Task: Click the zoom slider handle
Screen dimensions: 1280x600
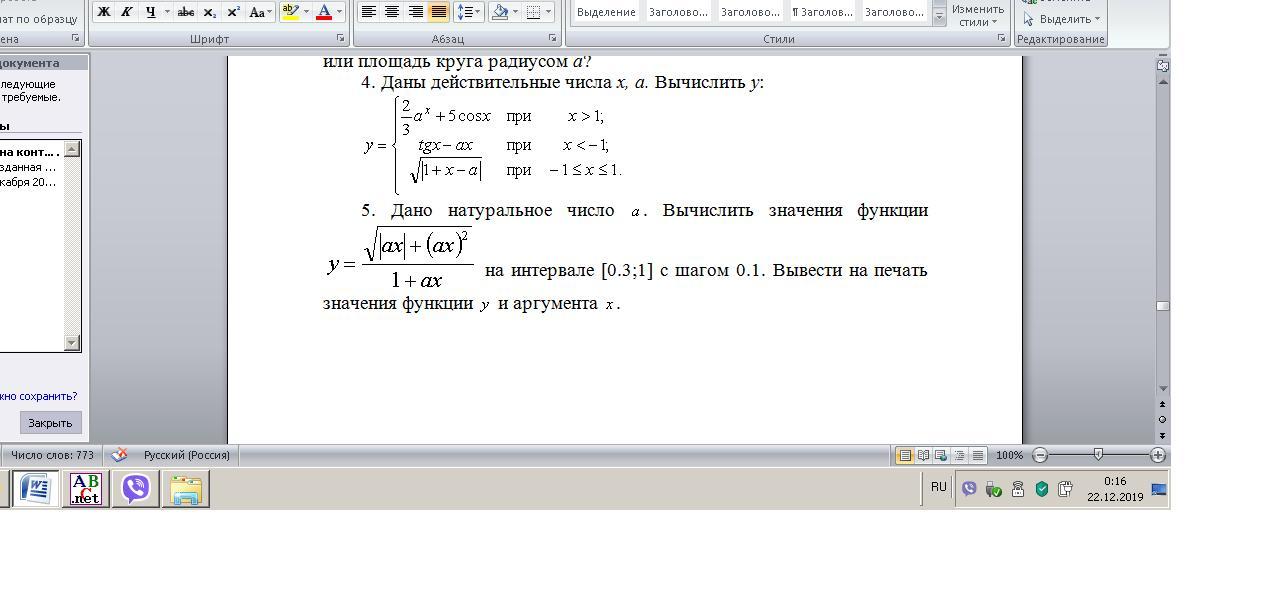Action: pyautogui.click(x=1098, y=455)
